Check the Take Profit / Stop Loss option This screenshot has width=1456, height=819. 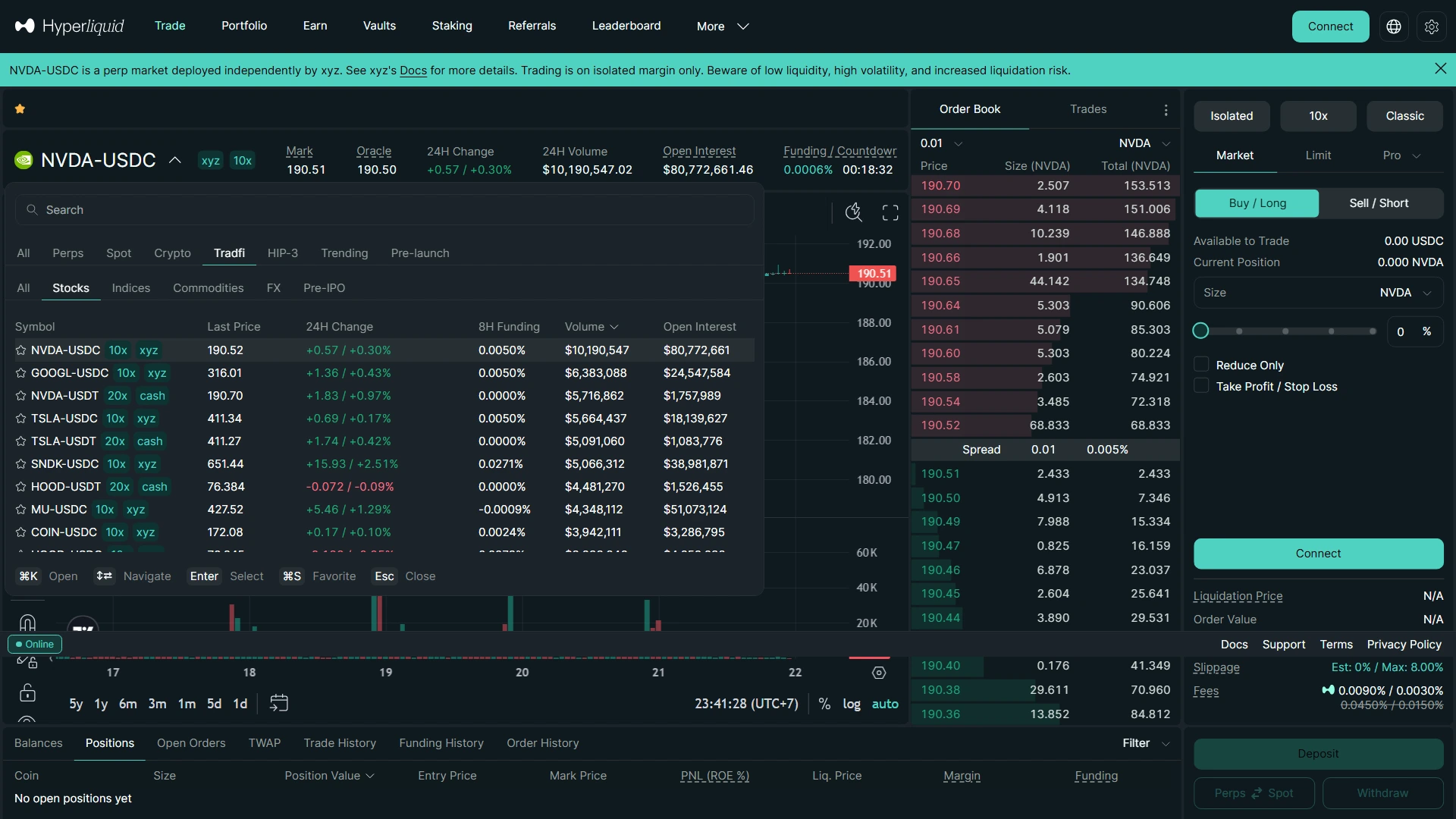point(1202,386)
